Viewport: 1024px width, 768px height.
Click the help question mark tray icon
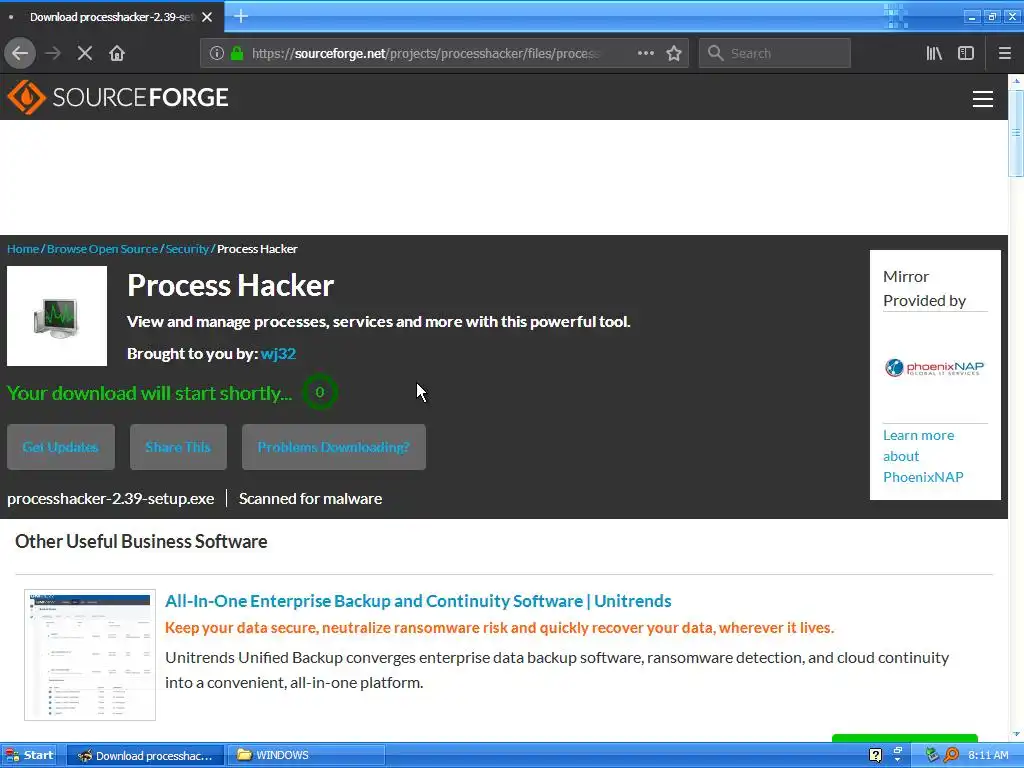point(876,756)
